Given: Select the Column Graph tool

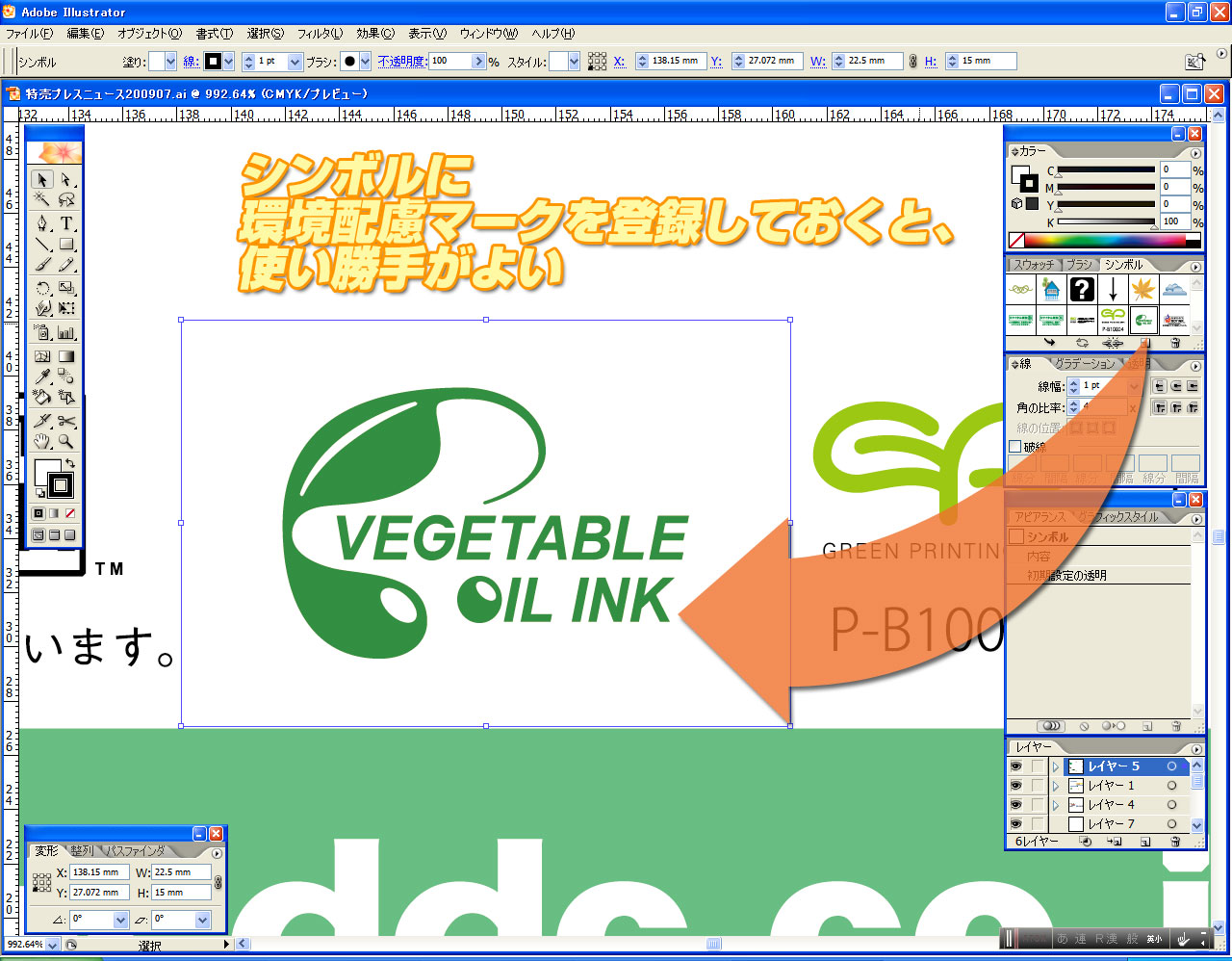Looking at the screenshot, I should click(x=66, y=333).
